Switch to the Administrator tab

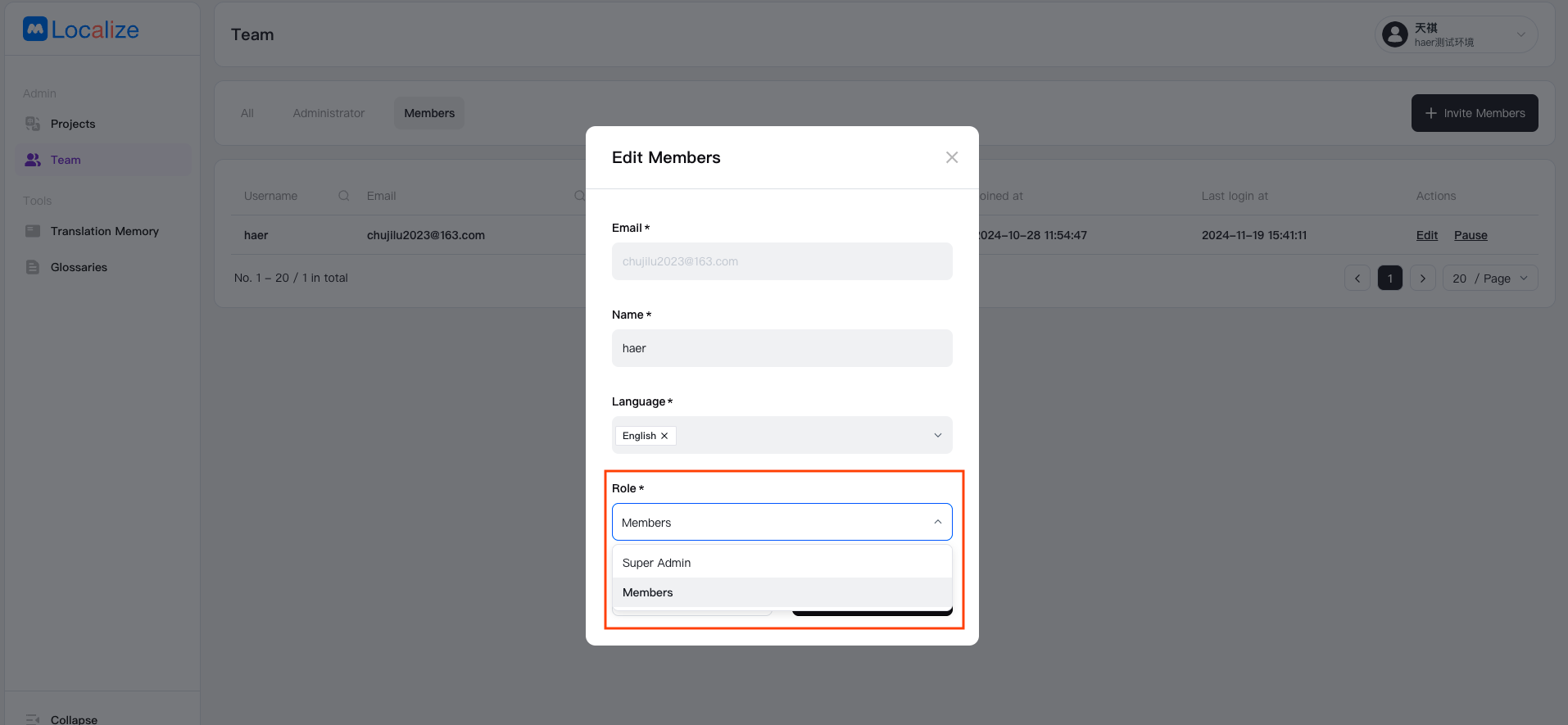tap(329, 113)
